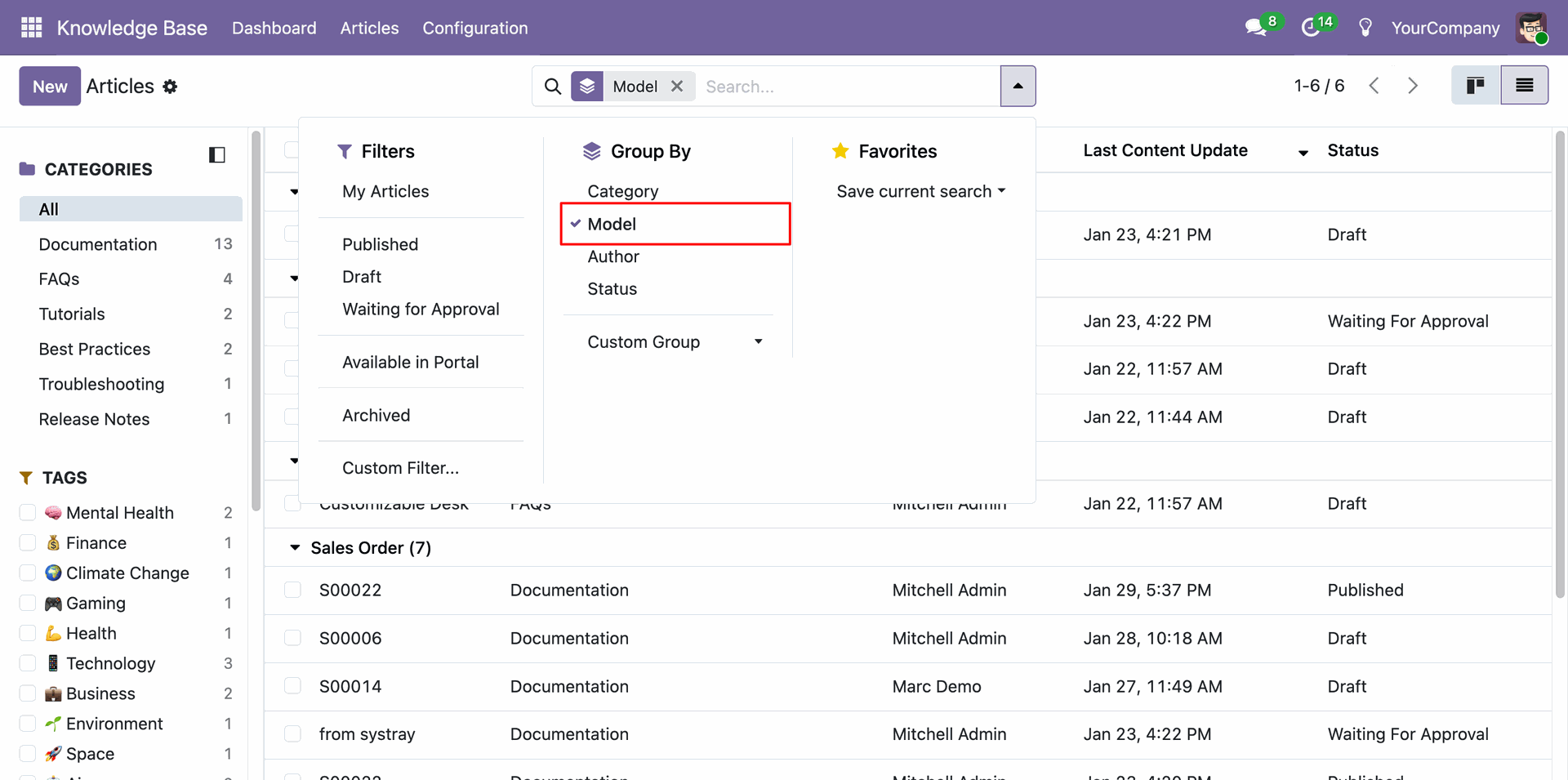The width and height of the screenshot is (1568, 780).
Task: Select the S00022 row checkbox
Action: click(292, 590)
